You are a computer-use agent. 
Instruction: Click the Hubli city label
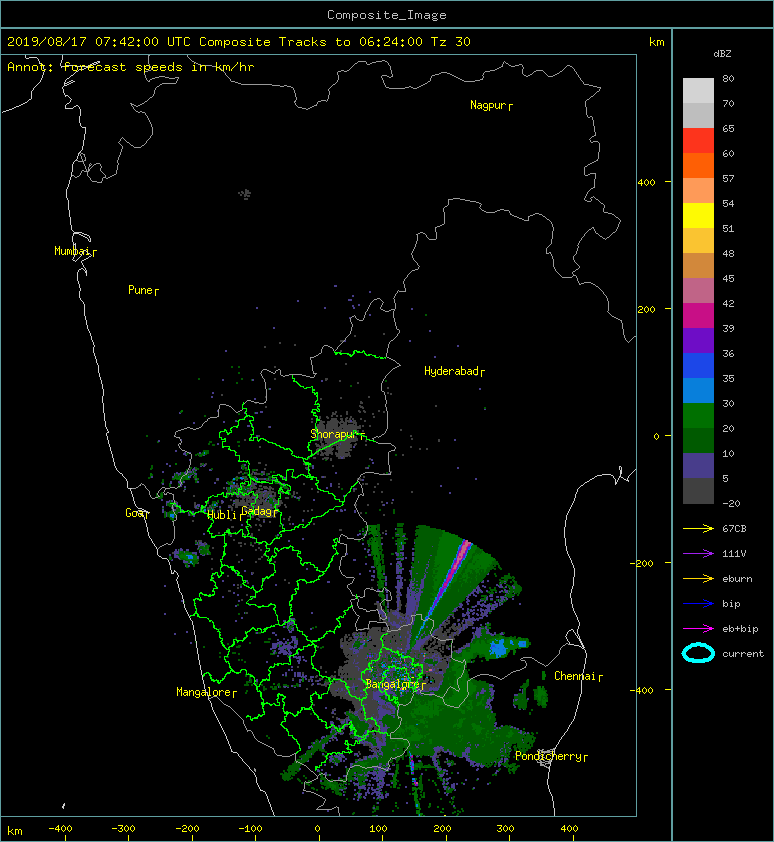click(222, 515)
